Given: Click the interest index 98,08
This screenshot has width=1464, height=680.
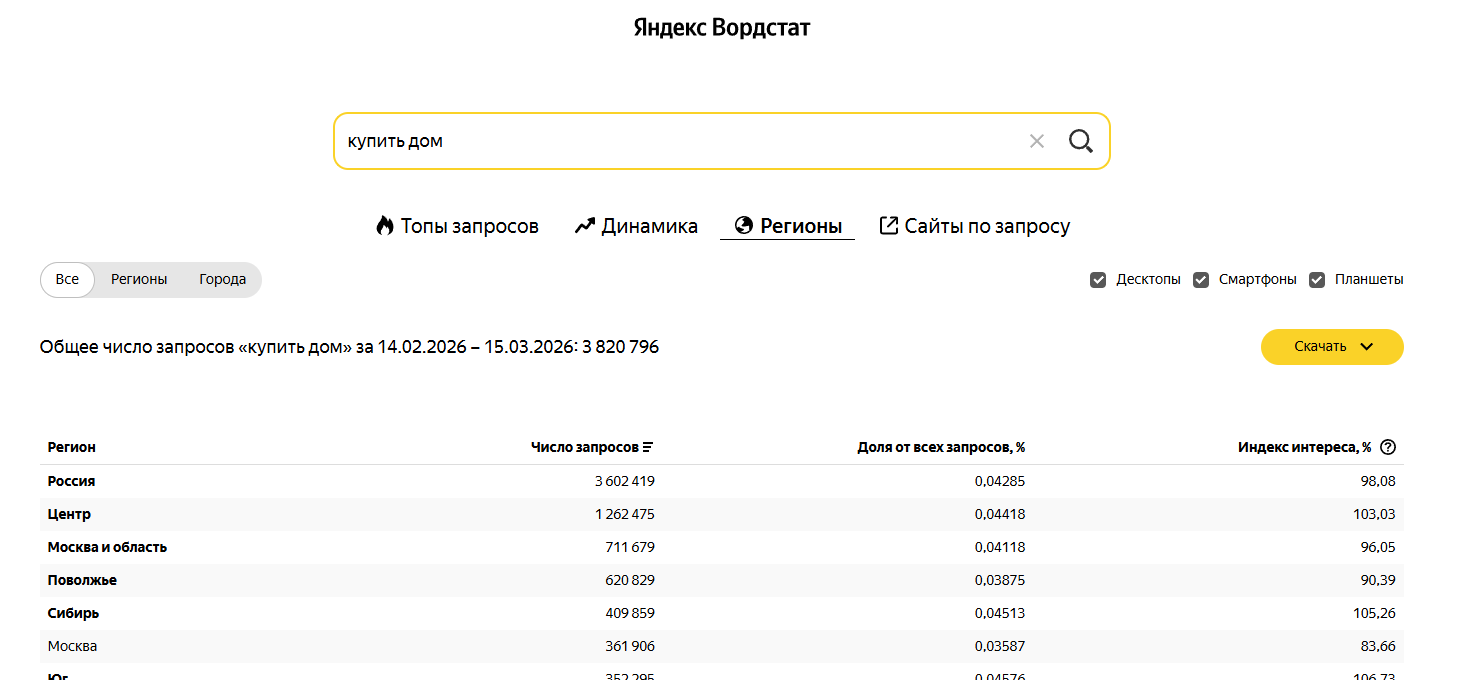Looking at the screenshot, I should (1377, 481).
